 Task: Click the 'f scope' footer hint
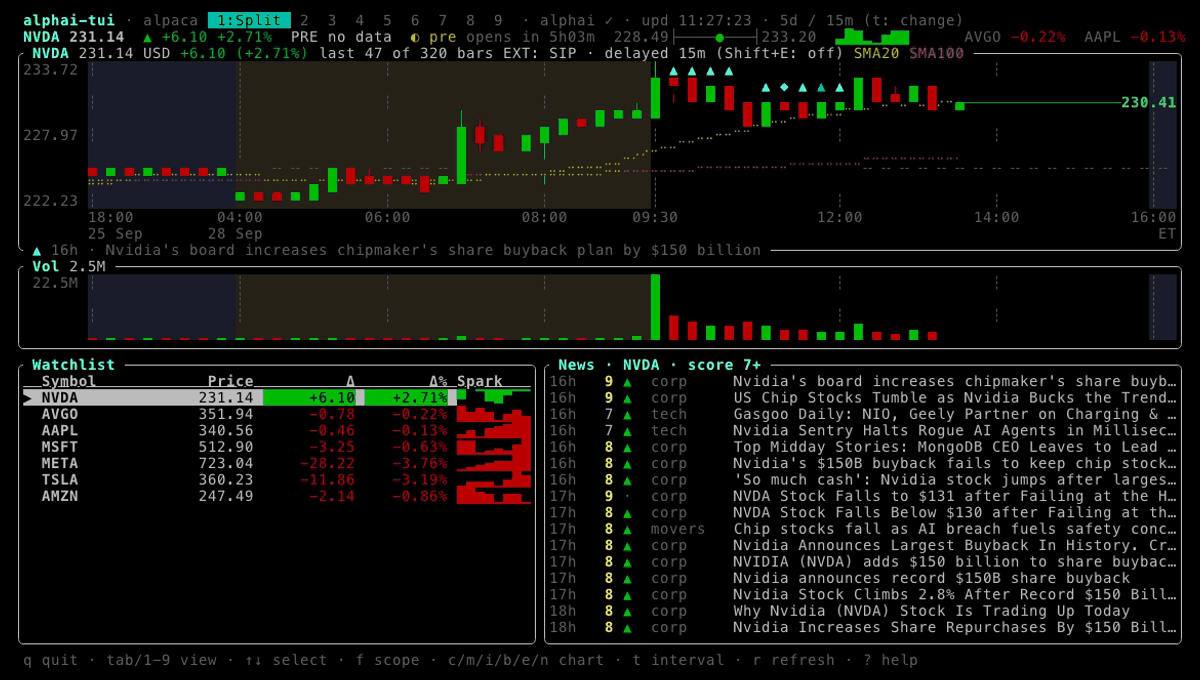(387, 660)
